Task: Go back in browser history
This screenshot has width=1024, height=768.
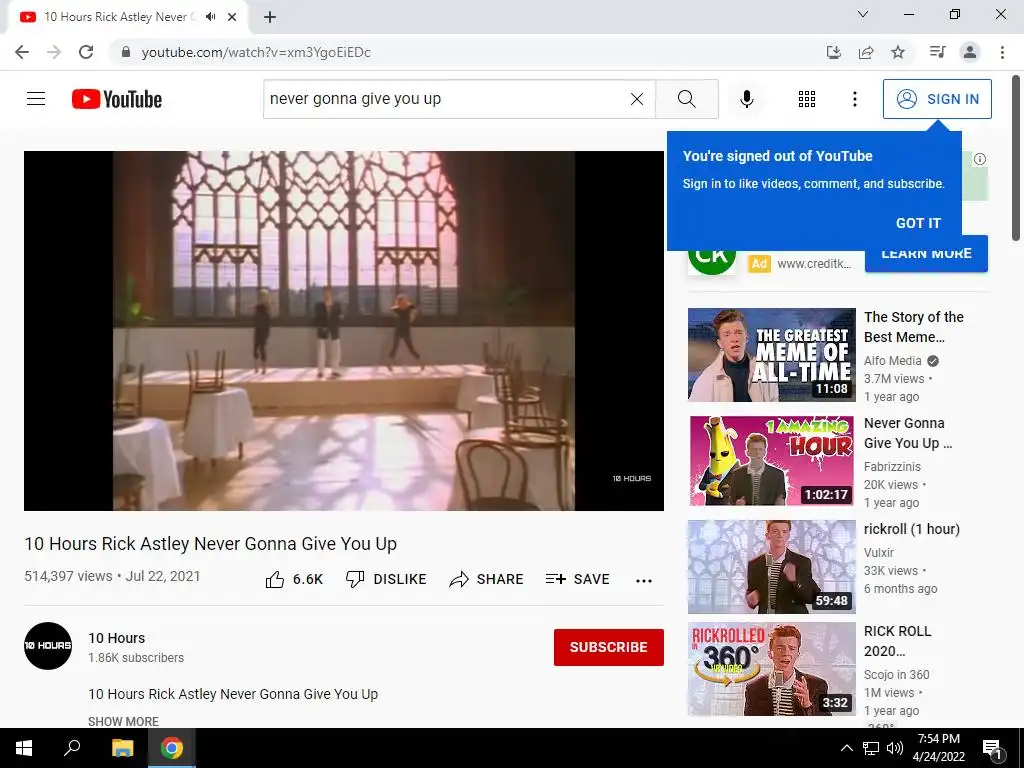Action: (x=22, y=52)
